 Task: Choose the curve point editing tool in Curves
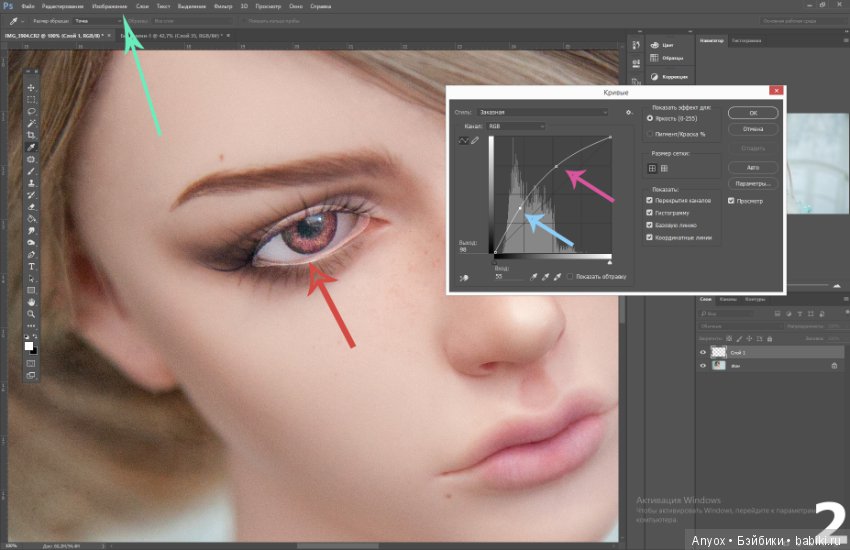[x=463, y=140]
